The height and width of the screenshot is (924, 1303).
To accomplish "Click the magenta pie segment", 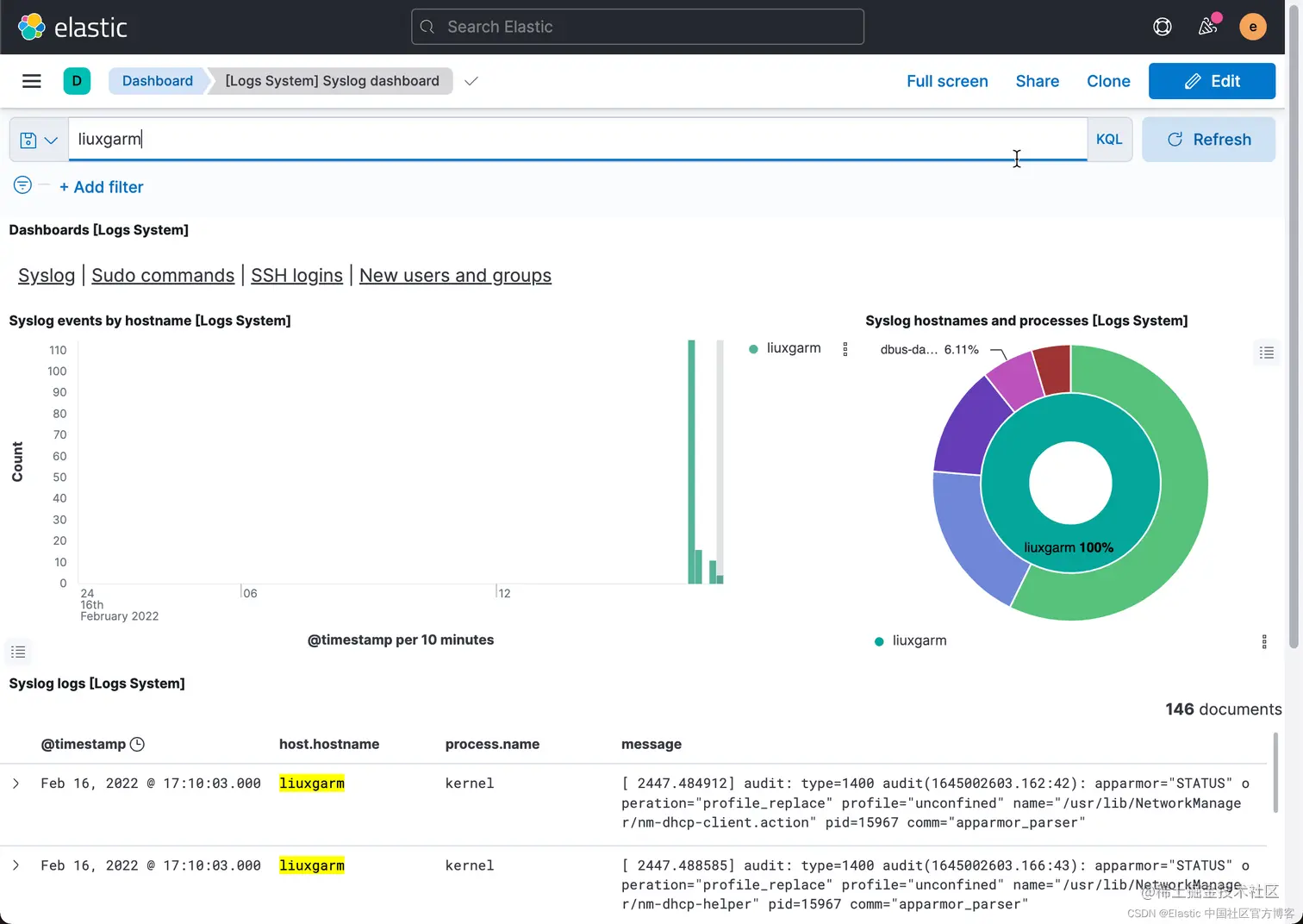I will 1017,382.
